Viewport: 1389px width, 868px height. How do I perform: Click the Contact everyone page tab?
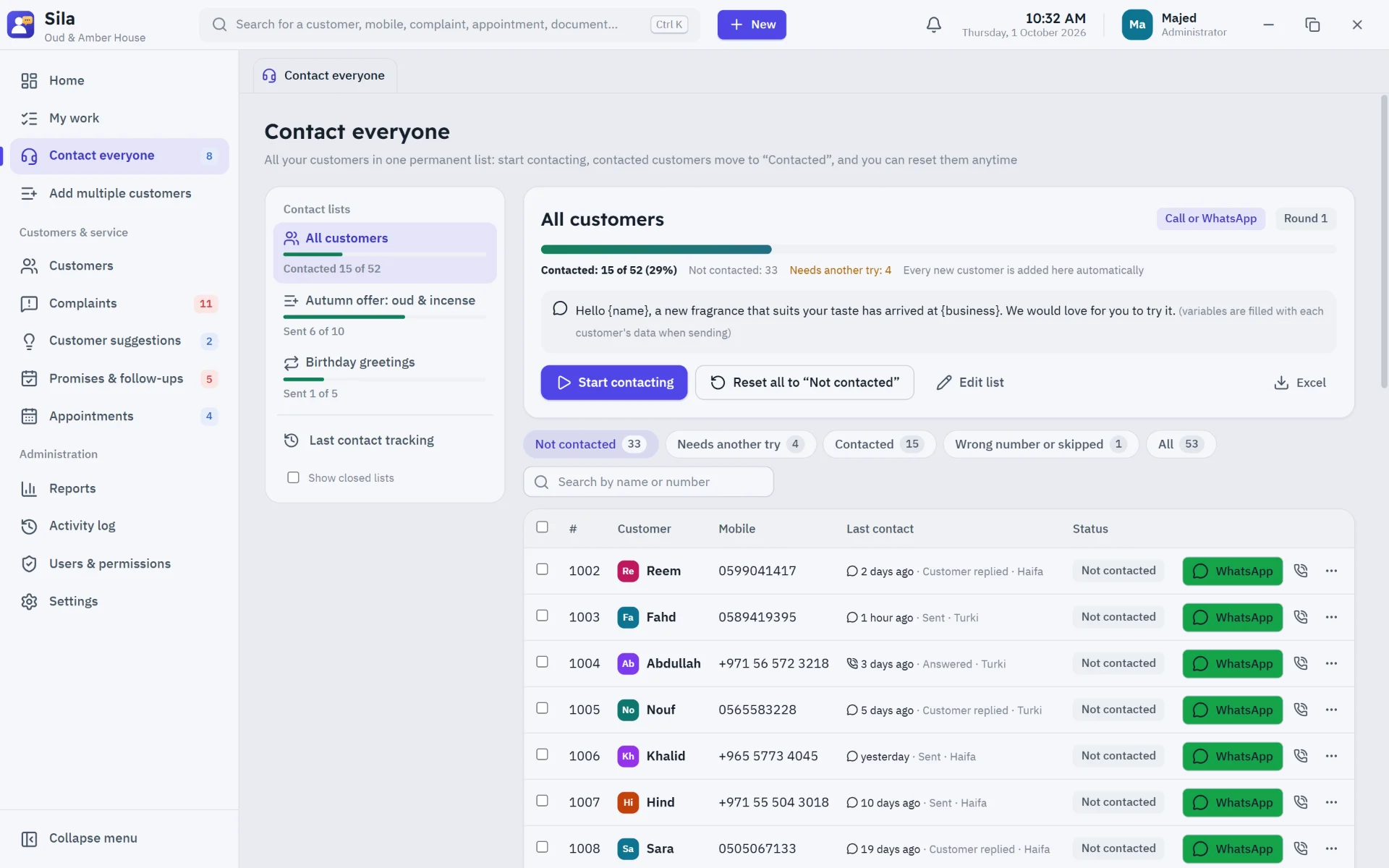(324, 75)
